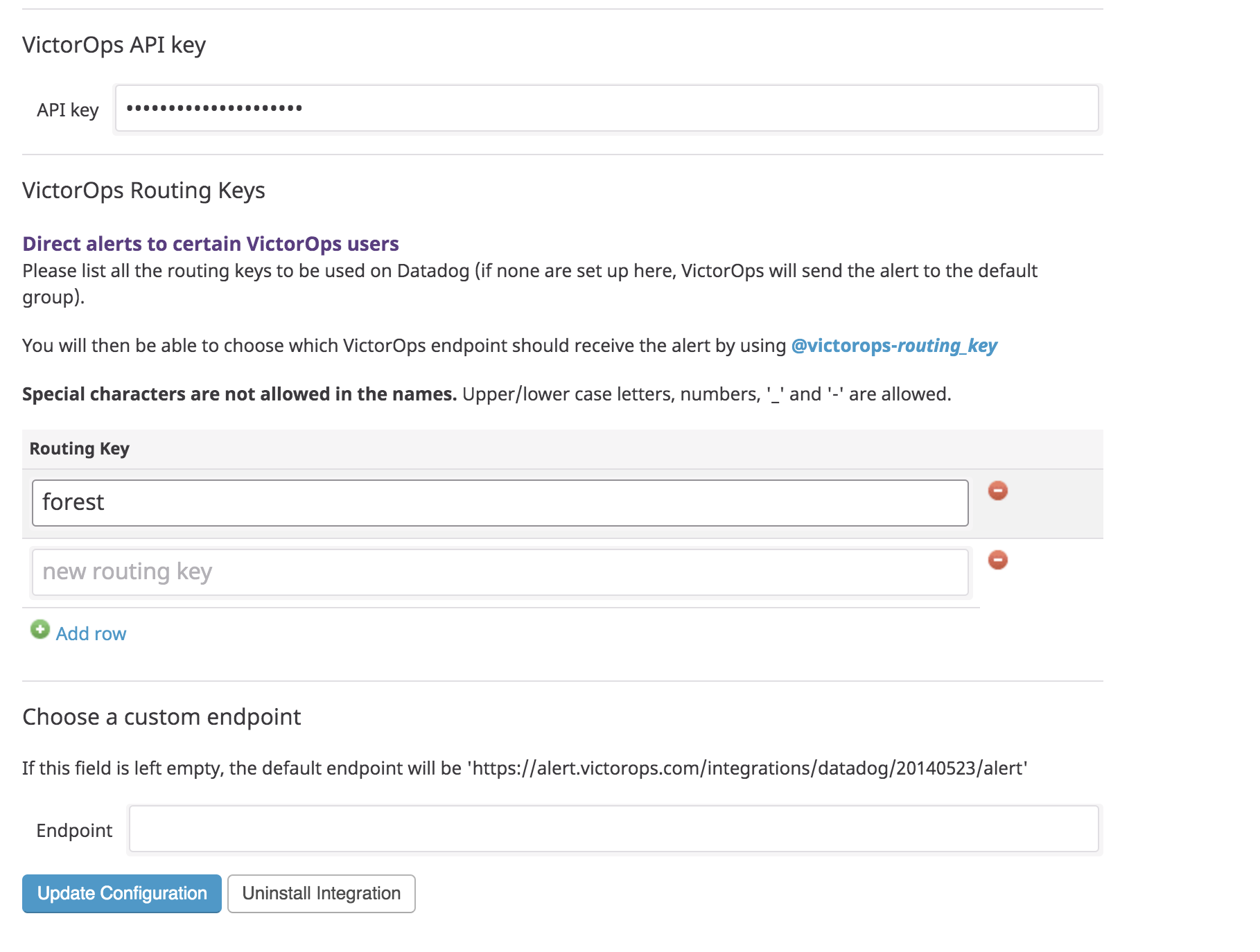The image size is (1260, 952).
Task: Open 'Direct alerts to certain VictorOps users' link
Action: [x=211, y=244]
